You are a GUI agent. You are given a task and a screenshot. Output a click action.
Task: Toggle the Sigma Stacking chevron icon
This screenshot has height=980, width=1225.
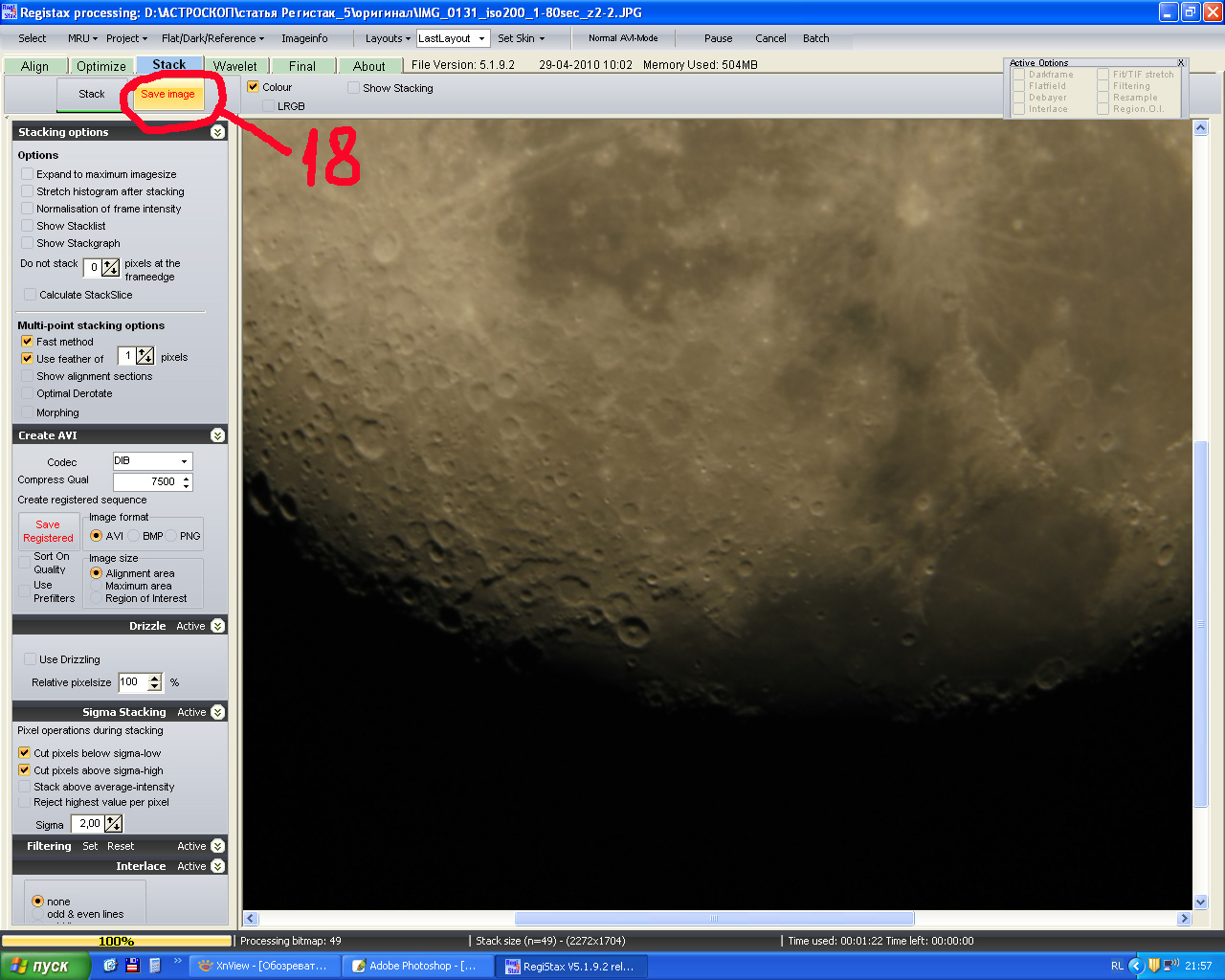[217, 712]
